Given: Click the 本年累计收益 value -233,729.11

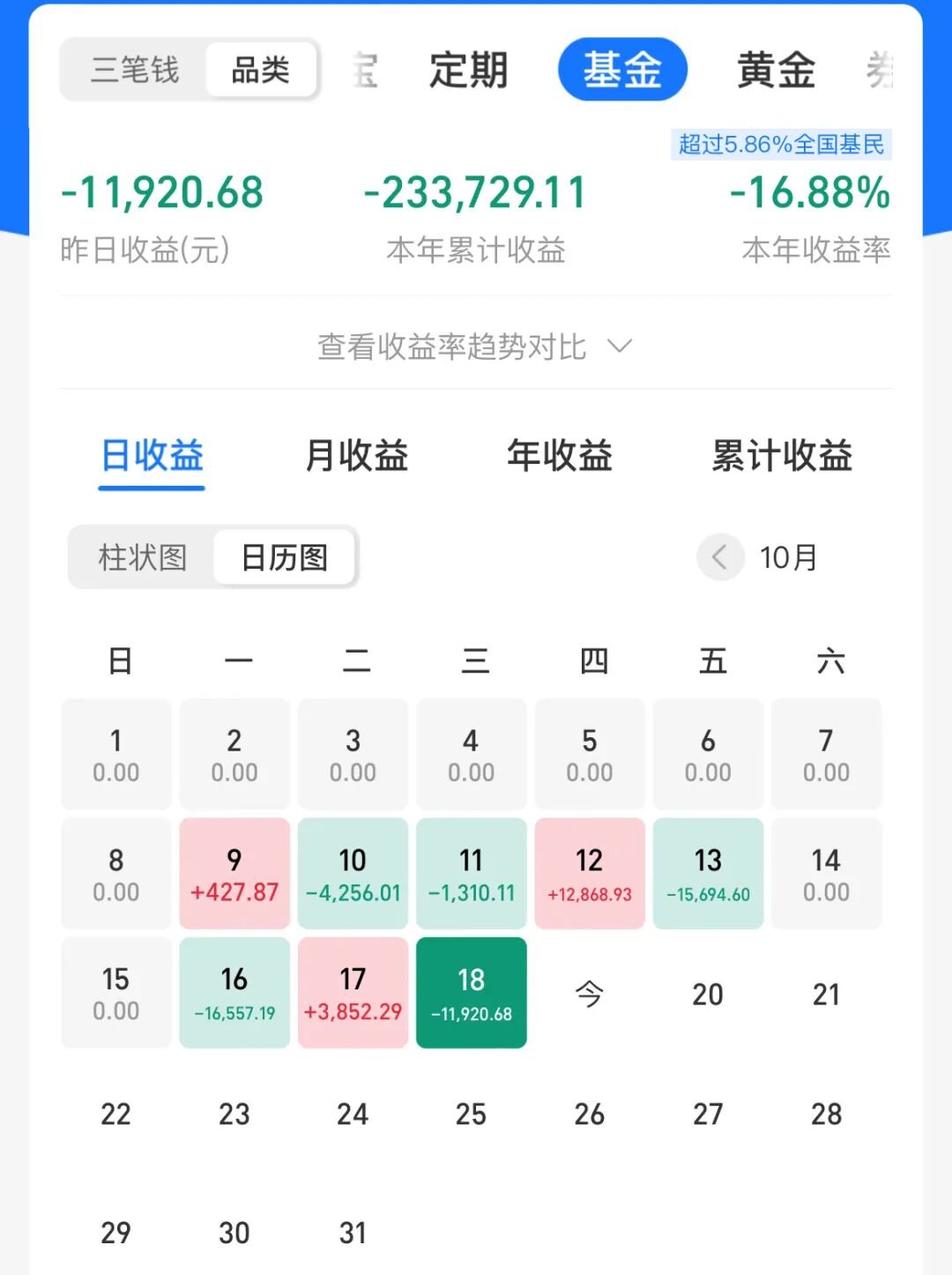Looking at the screenshot, I should 475,192.
